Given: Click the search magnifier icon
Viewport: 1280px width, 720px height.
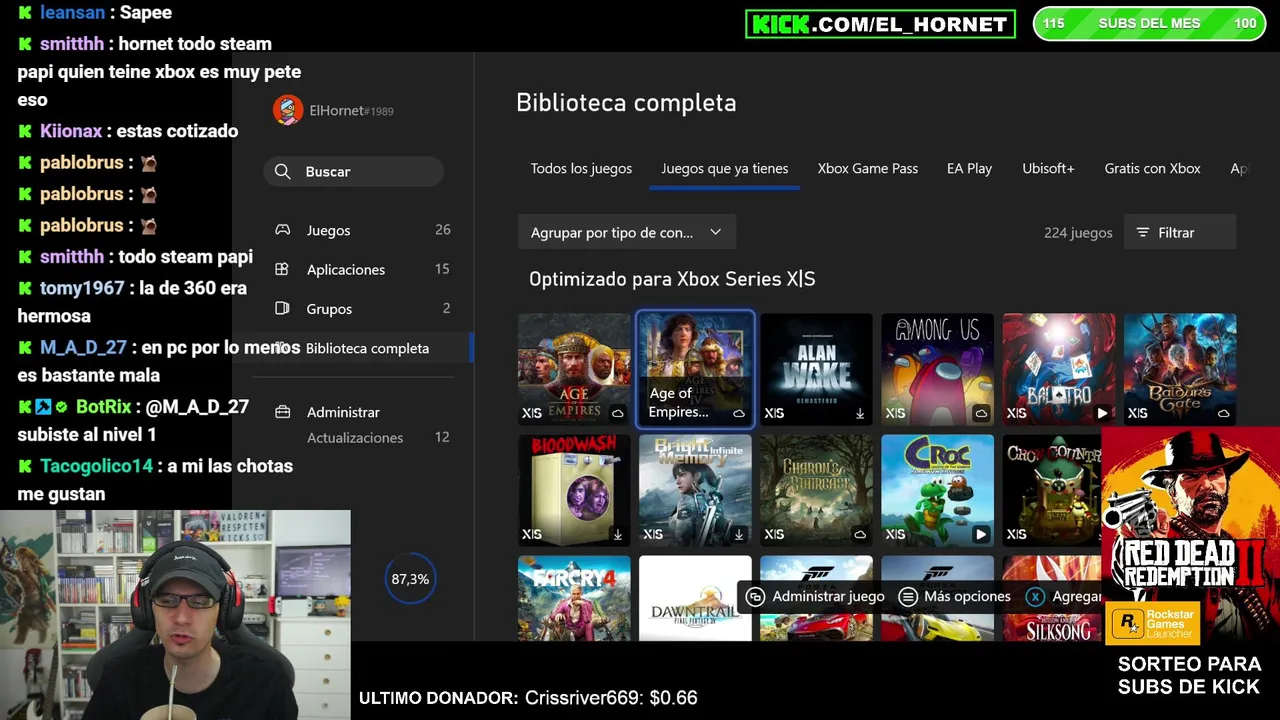Looking at the screenshot, I should click(283, 172).
